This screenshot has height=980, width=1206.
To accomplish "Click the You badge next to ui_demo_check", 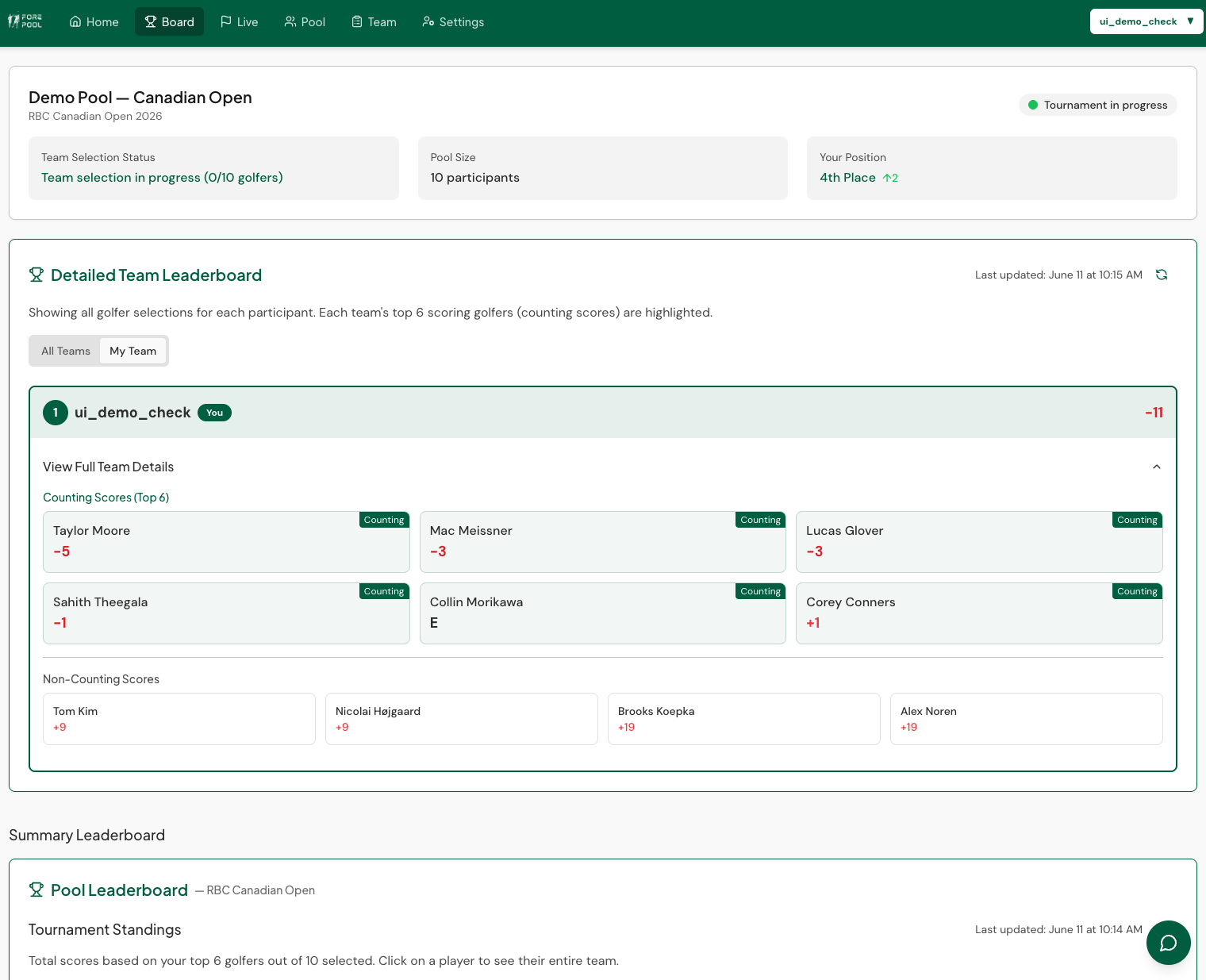I will click(x=214, y=413).
